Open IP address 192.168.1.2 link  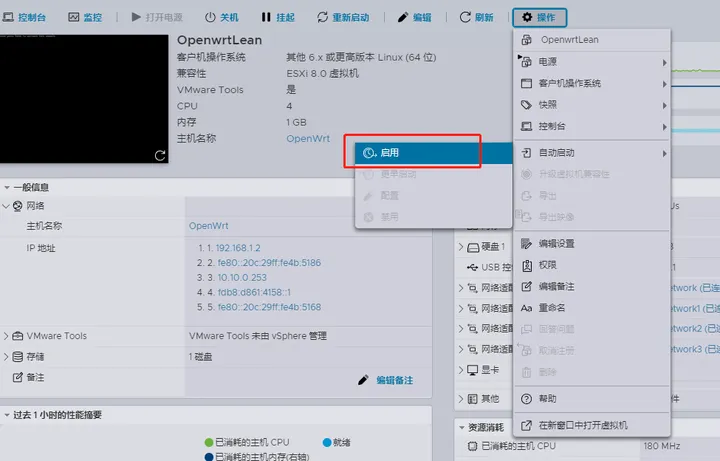coord(238,248)
